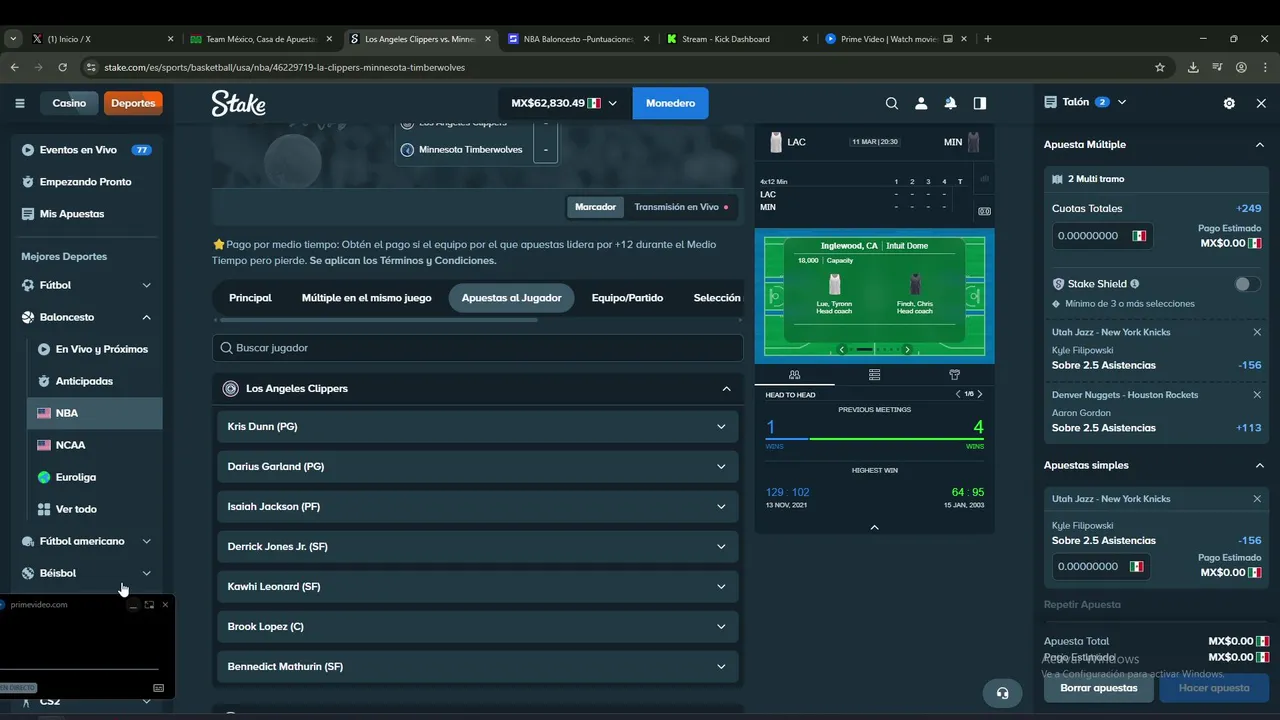Switch to Prime Video browser tab
This screenshot has width=1280, height=720.
tap(889, 39)
